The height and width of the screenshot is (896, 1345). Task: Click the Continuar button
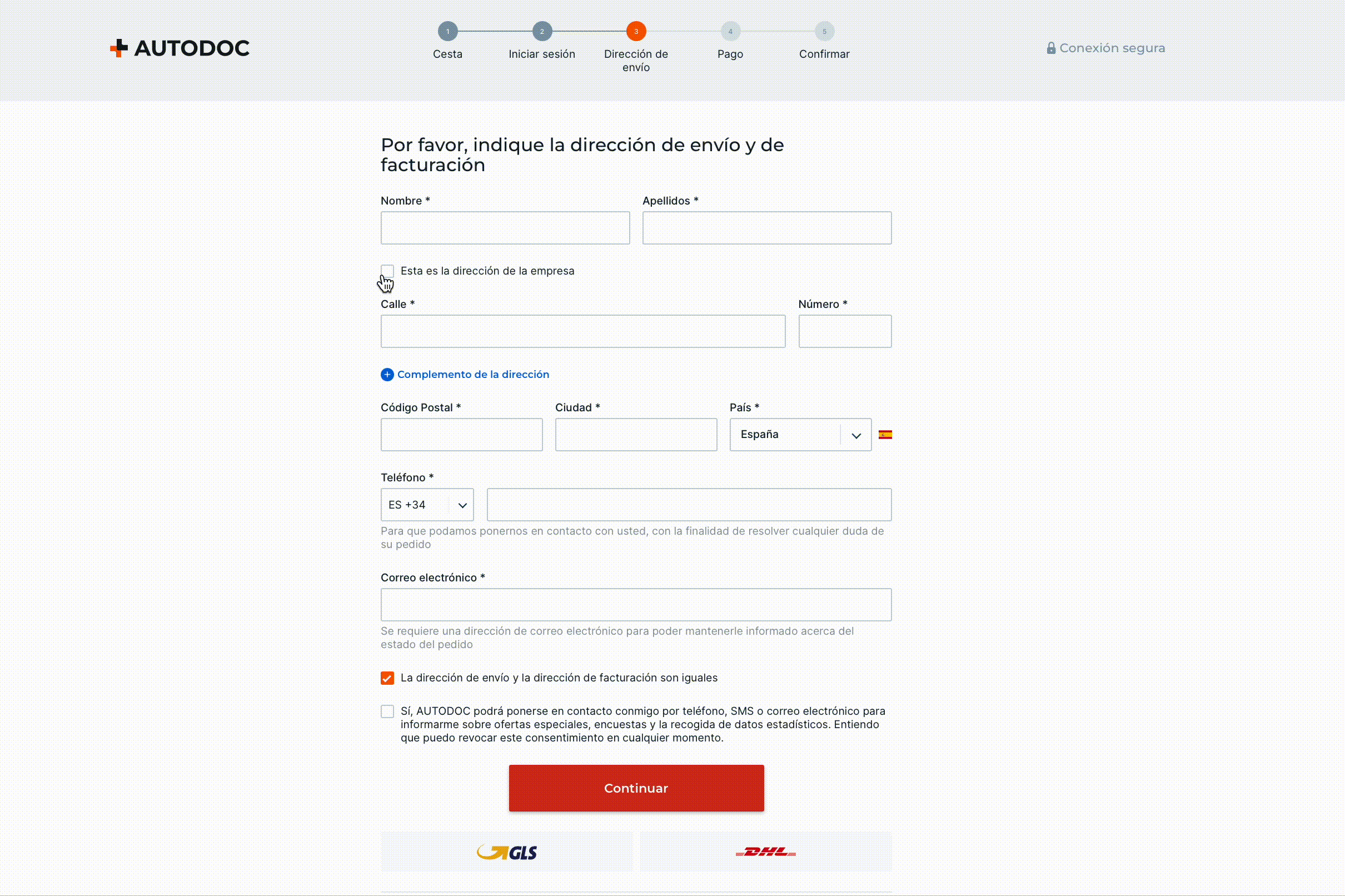pyautogui.click(x=636, y=788)
